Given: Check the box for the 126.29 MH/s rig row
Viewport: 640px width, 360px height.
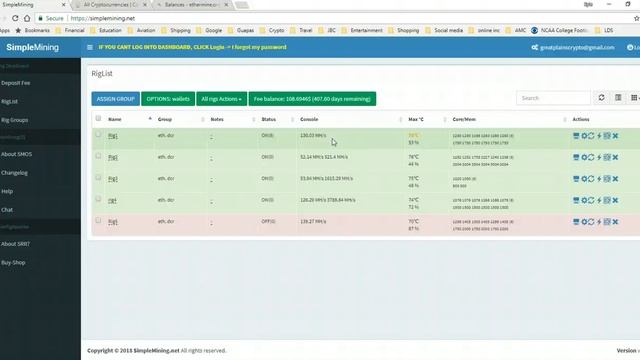Looking at the screenshot, I should click(98, 199).
